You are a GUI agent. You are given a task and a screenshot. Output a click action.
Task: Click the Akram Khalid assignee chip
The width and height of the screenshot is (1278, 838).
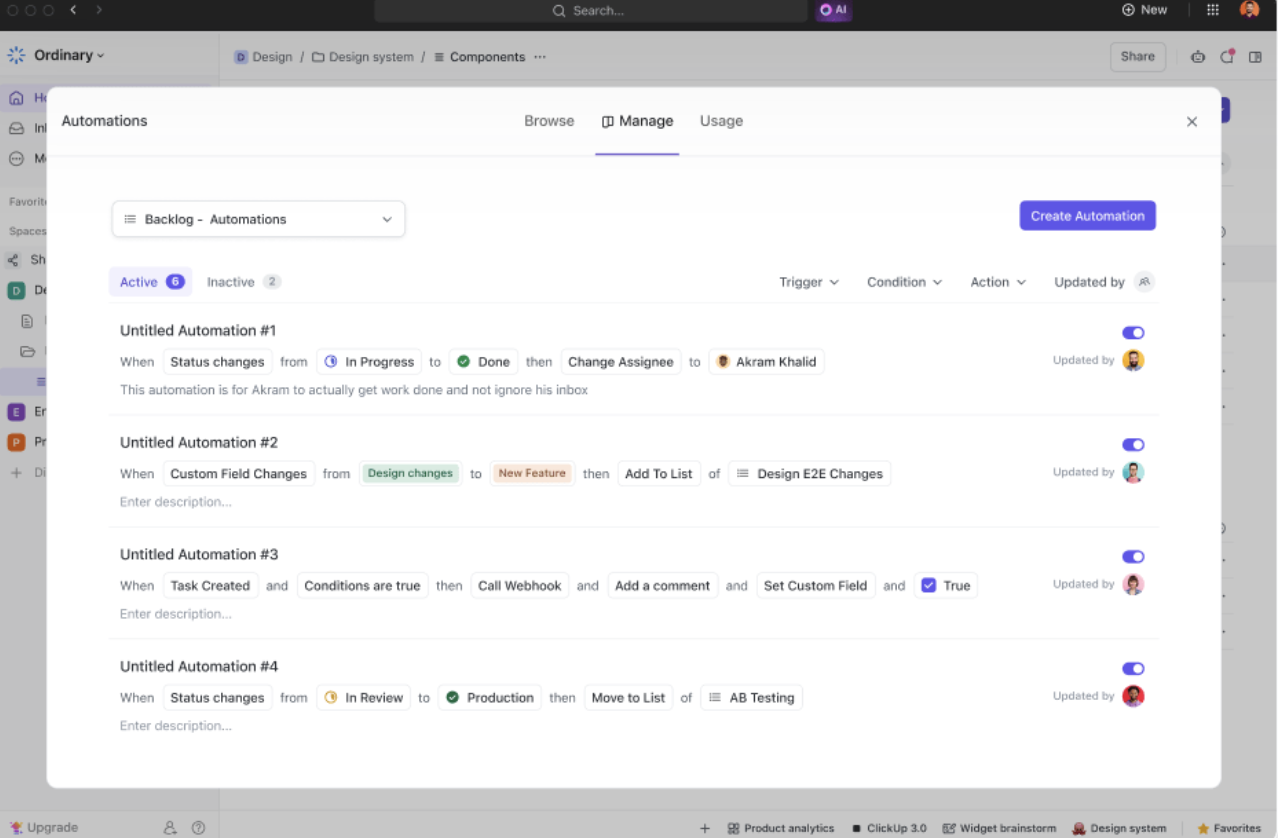coord(766,362)
